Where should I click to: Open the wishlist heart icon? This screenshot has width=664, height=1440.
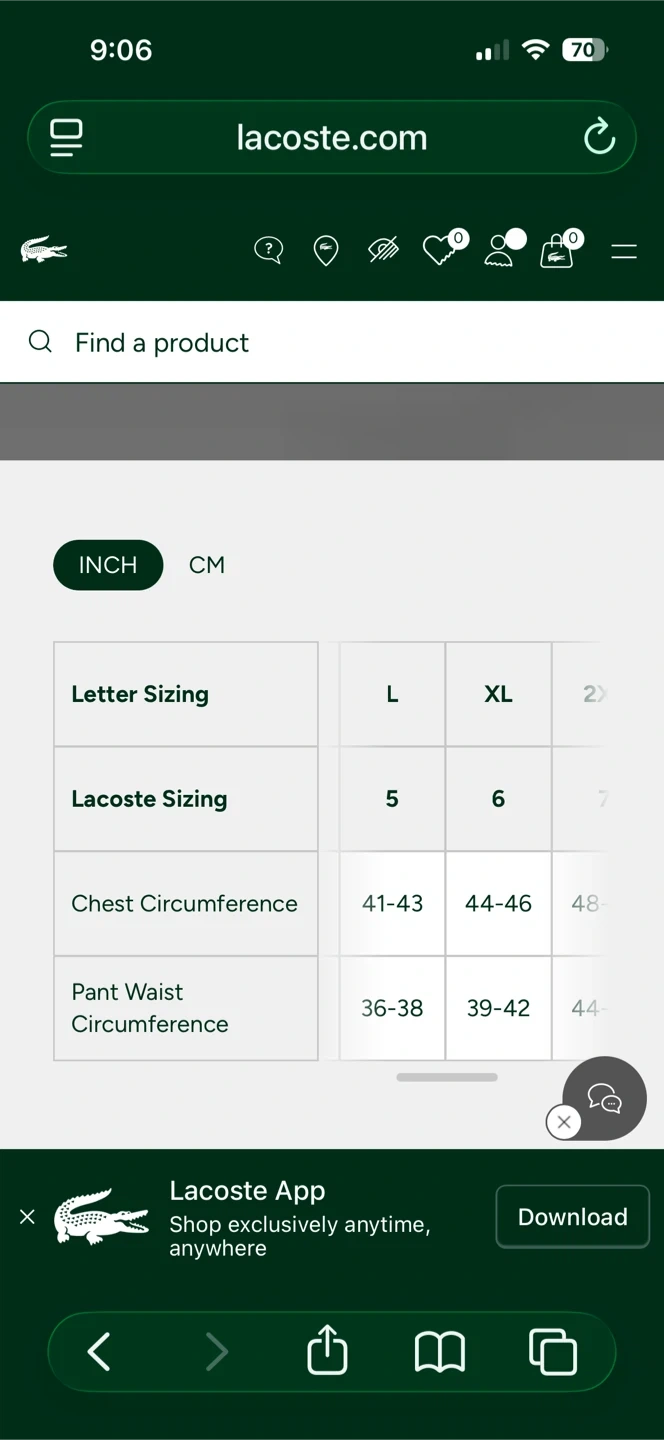tap(440, 250)
